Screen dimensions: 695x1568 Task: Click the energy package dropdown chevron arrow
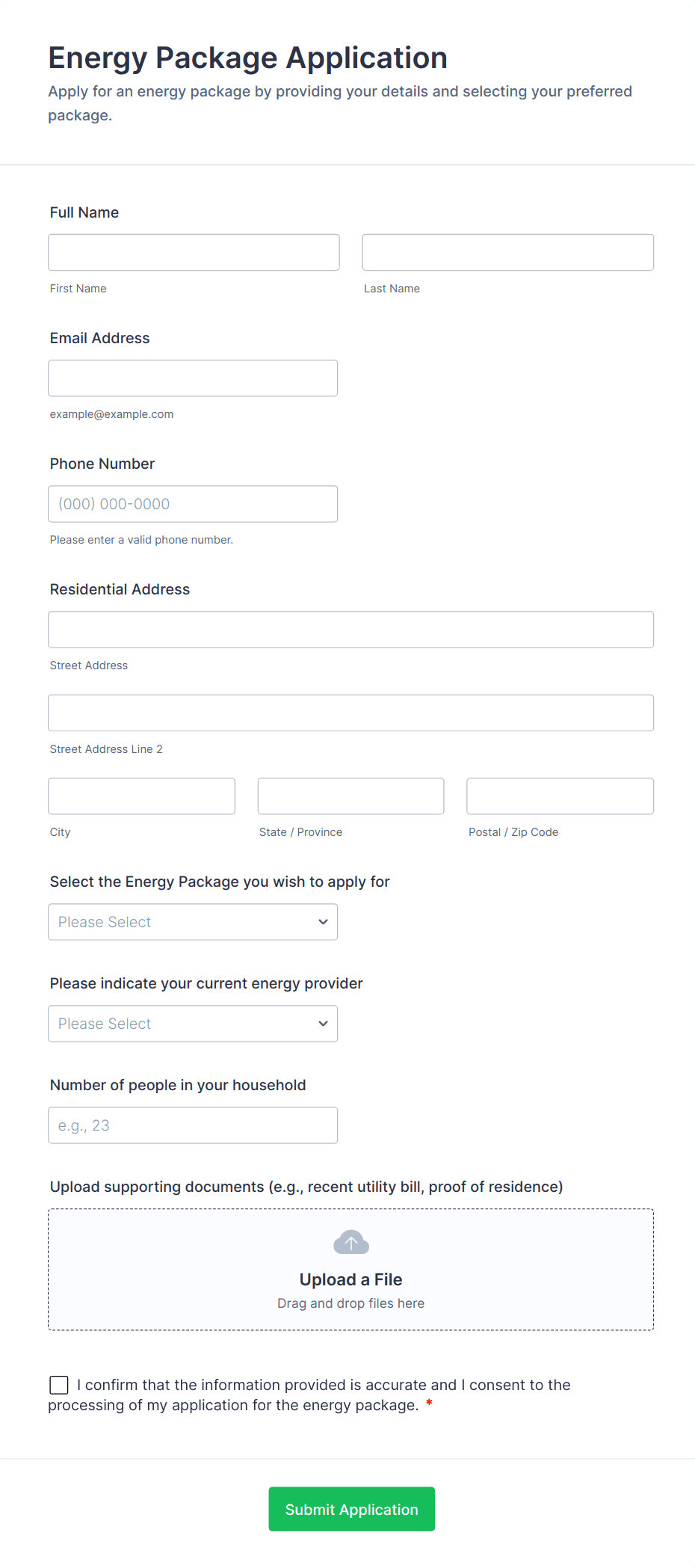pos(323,922)
